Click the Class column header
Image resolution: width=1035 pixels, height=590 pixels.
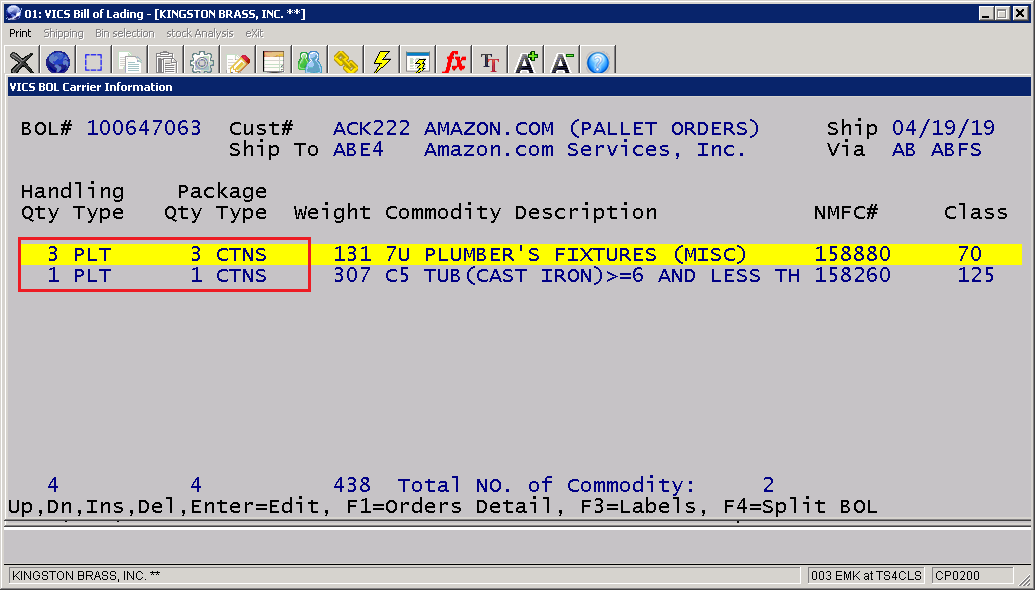point(976,213)
